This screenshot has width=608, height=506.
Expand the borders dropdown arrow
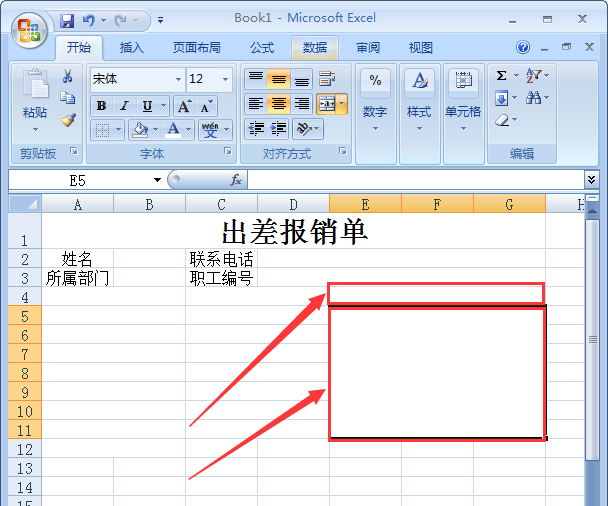(119, 130)
